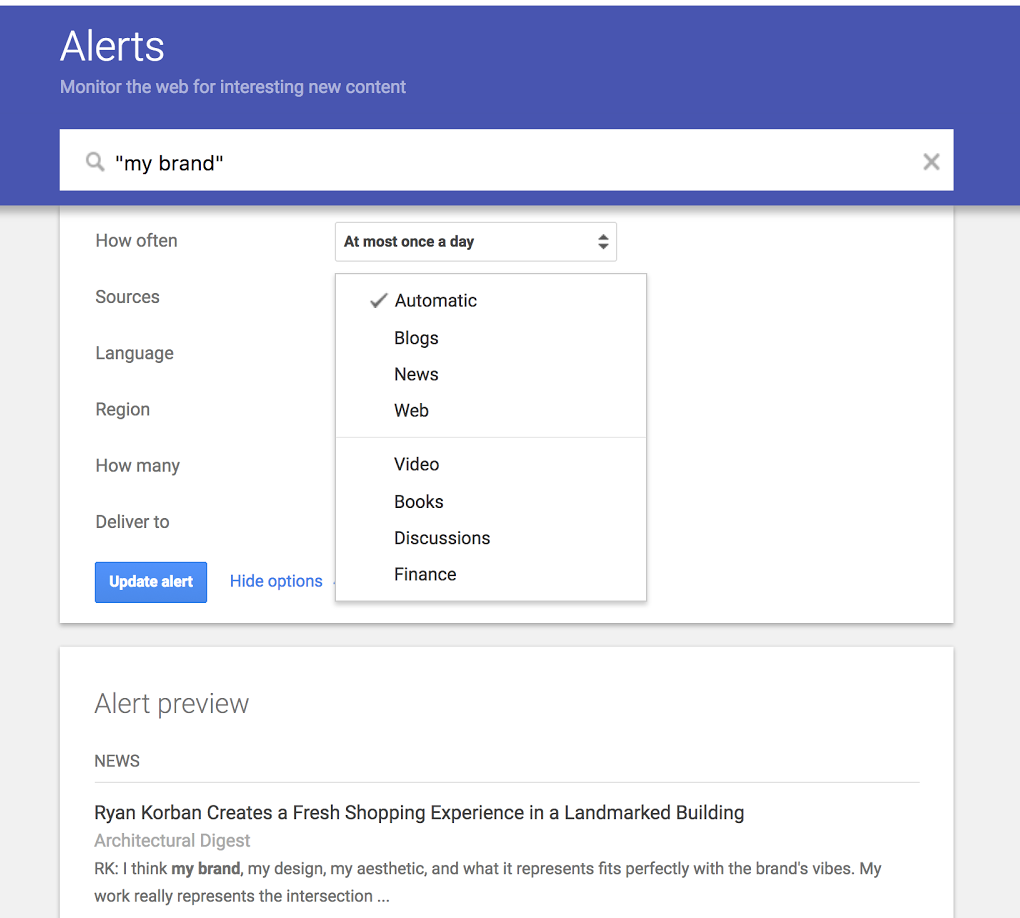Click the Alert preview heading
Image resolution: width=1020 pixels, height=918 pixels.
(172, 703)
